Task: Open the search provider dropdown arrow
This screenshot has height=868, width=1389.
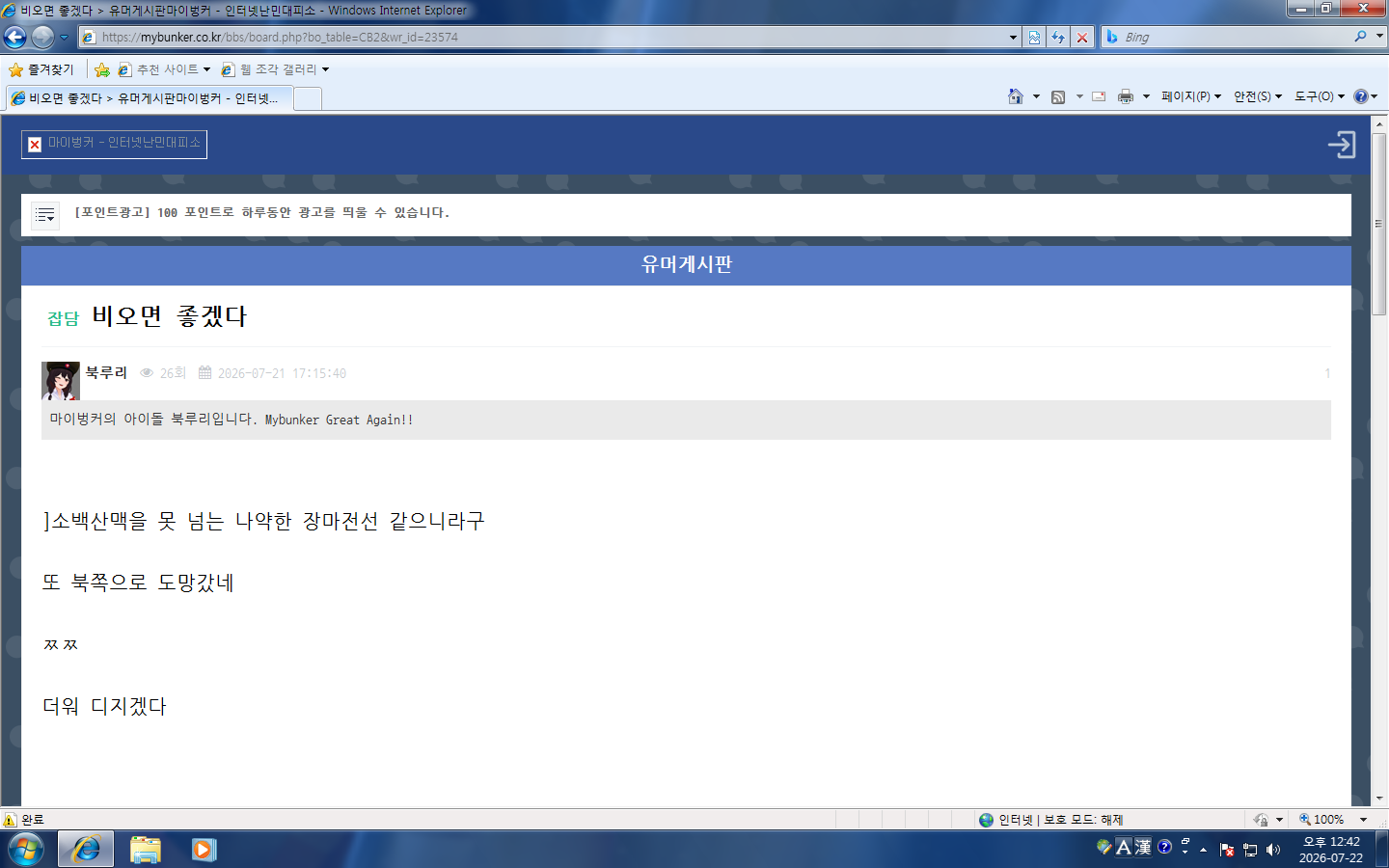Action: point(1379,37)
